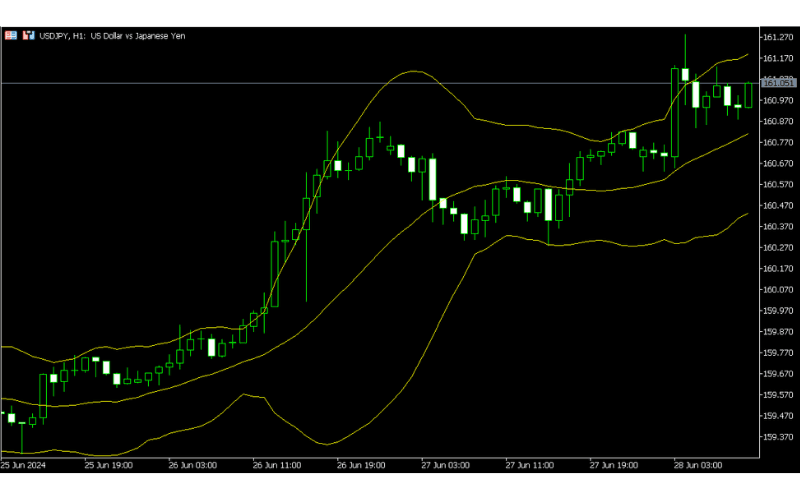Image resolution: width=800 pixels, height=500 pixels.
Task: Select the upper Bollinger band at its peak
Action: [413, 71]
